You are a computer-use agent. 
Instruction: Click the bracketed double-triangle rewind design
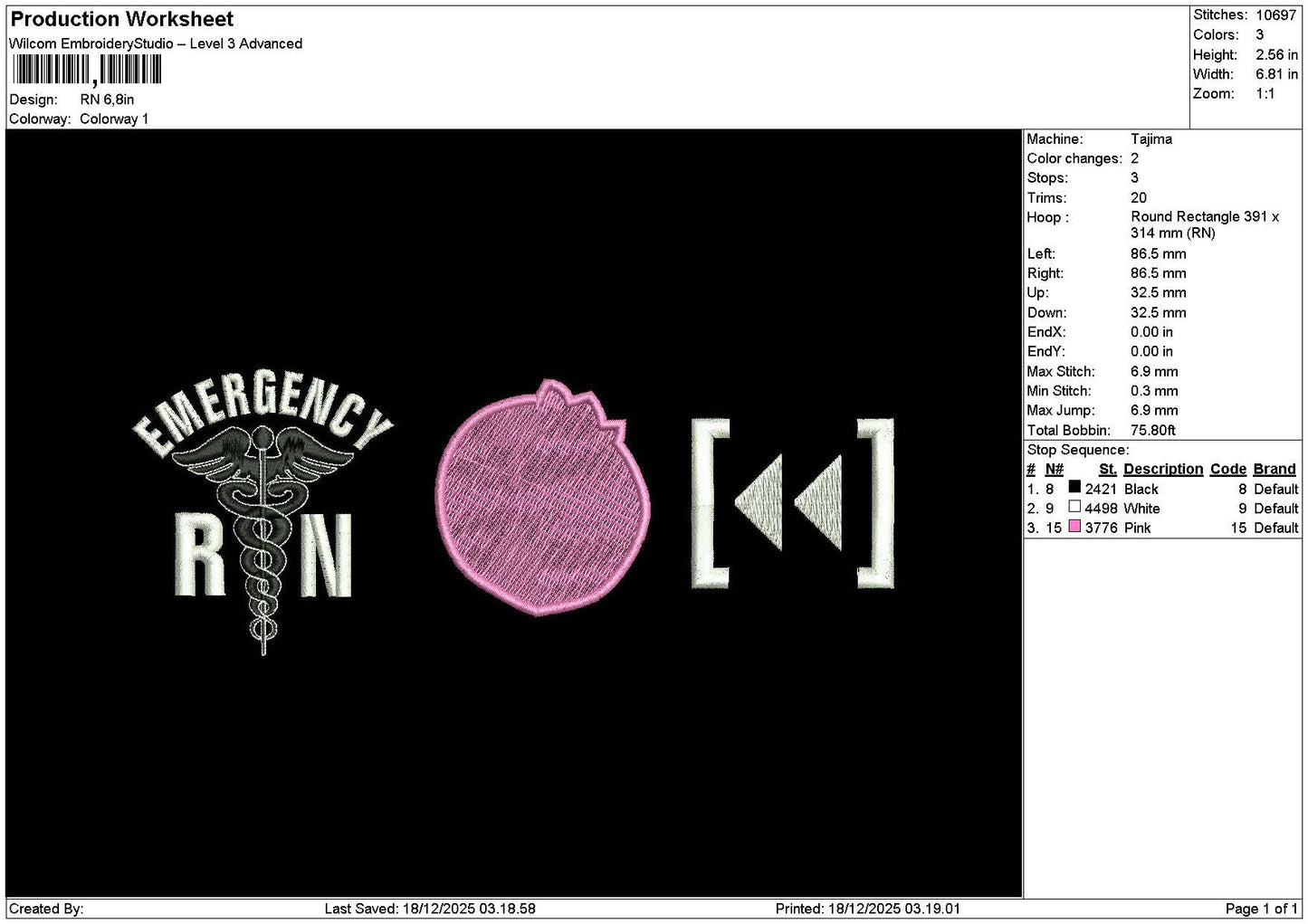(x=793, y=503)
